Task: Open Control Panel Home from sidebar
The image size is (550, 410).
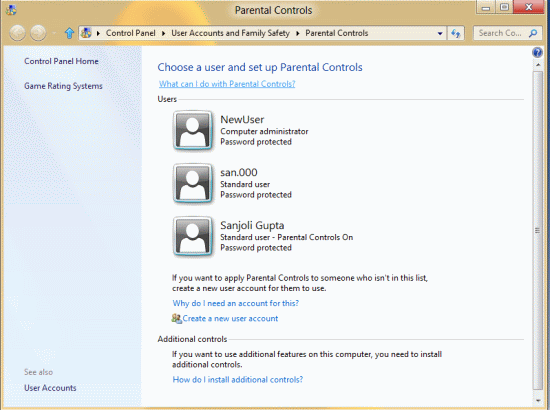Action: click(61, 61)
